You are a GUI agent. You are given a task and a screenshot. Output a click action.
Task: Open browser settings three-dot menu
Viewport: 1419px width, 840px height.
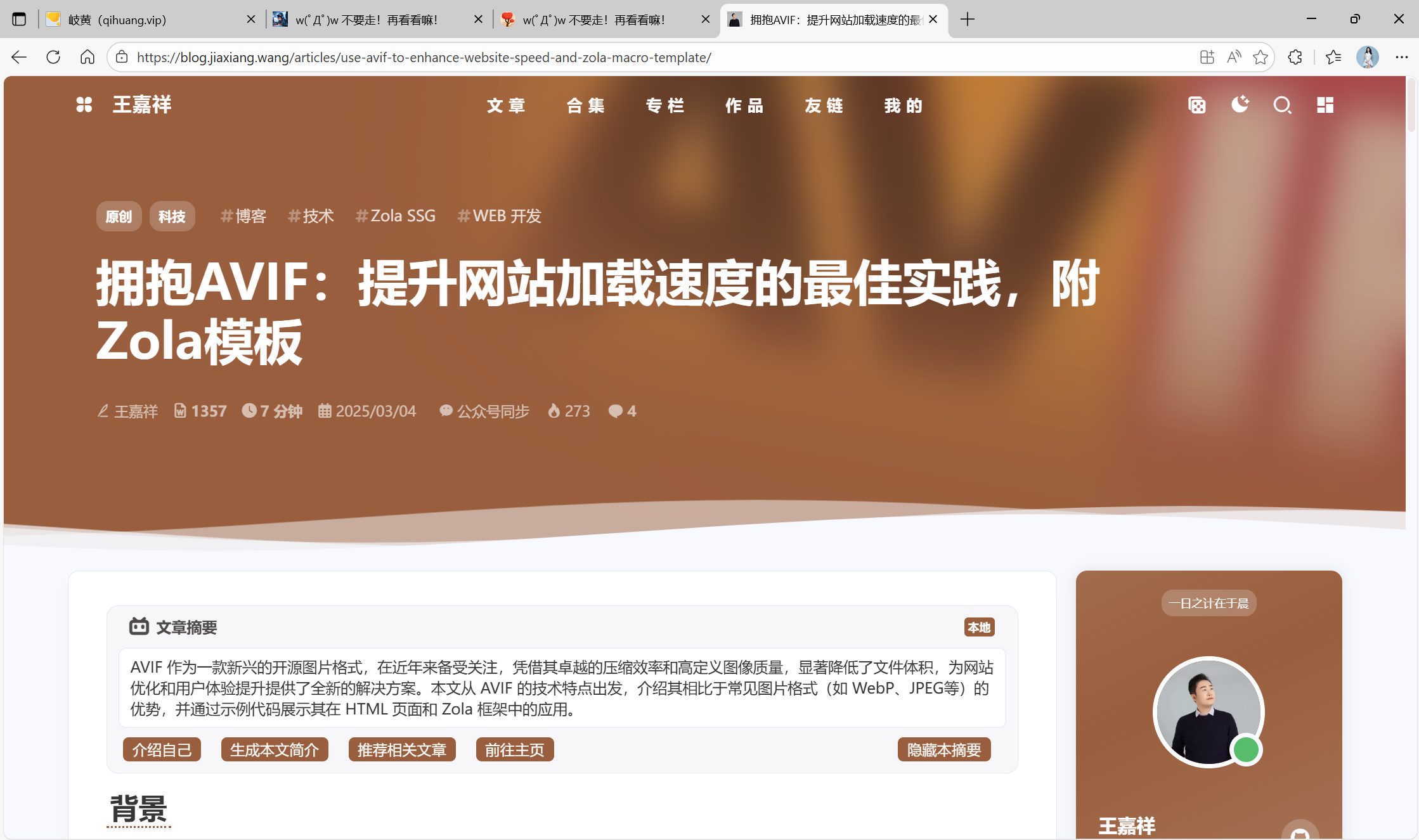click(1401, 57)
